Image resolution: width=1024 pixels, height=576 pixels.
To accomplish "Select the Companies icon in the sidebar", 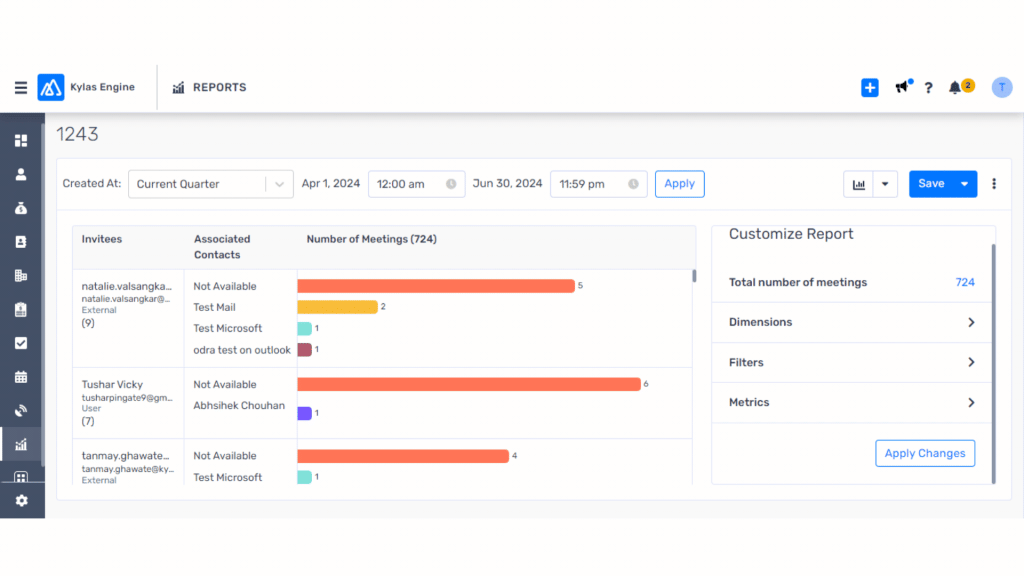I will click(x=21, y=274).
